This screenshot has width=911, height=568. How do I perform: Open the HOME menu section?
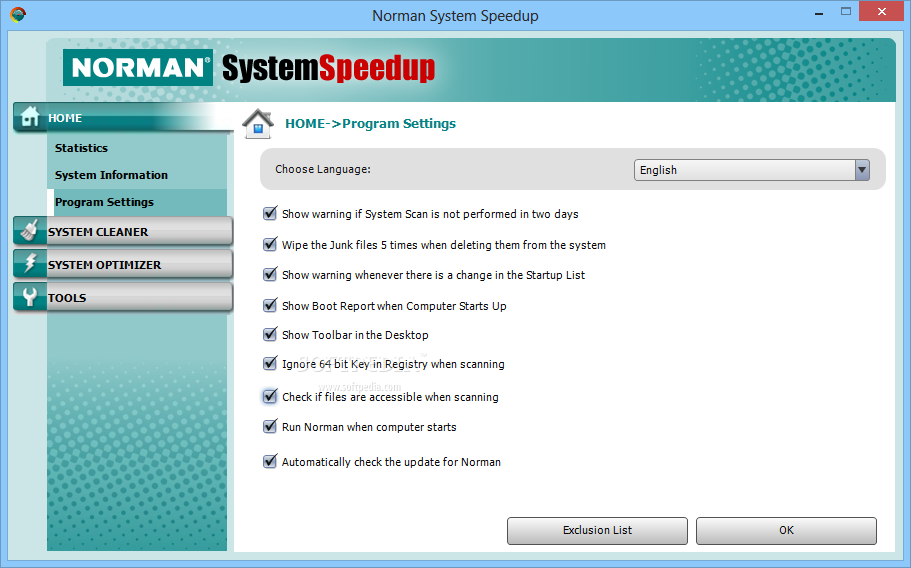click(123, 118)
